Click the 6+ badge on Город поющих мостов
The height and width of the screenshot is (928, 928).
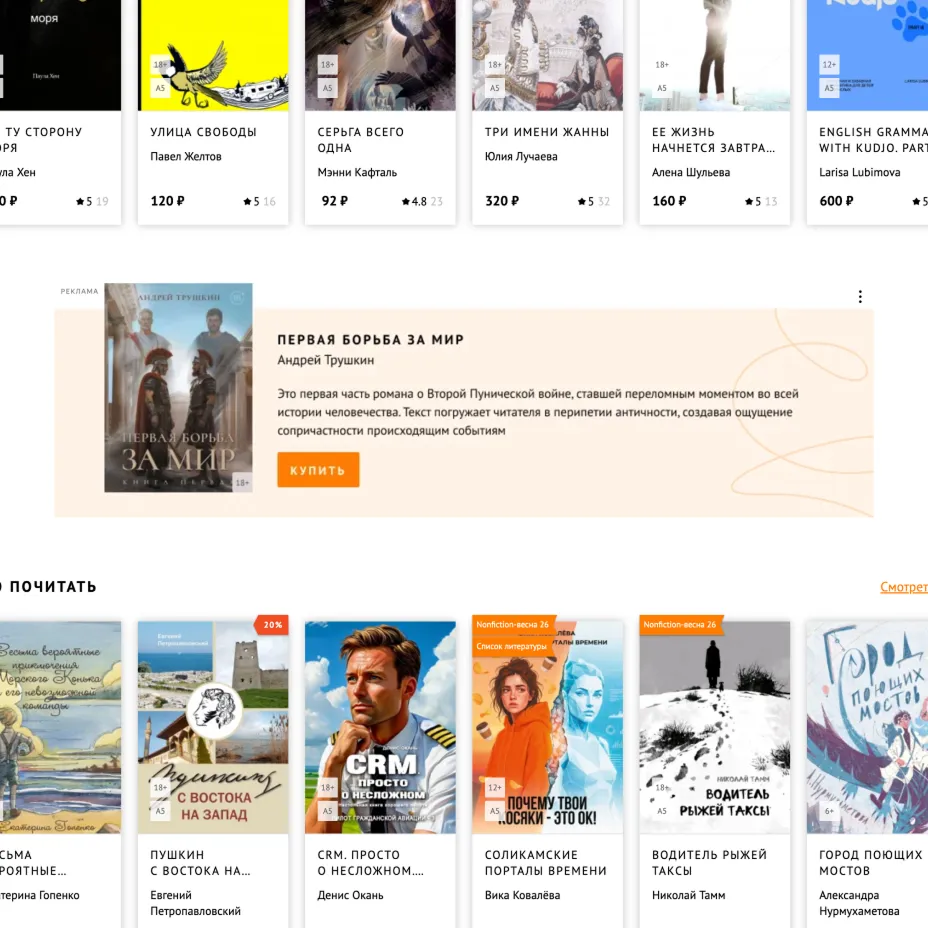tap(829, 811)
